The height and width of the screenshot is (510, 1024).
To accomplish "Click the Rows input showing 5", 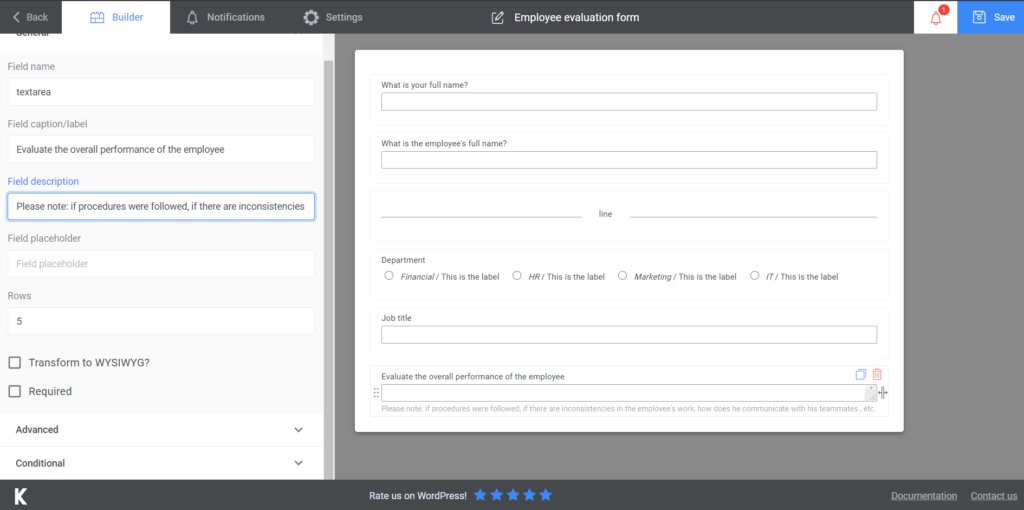I will click(161, 321).
